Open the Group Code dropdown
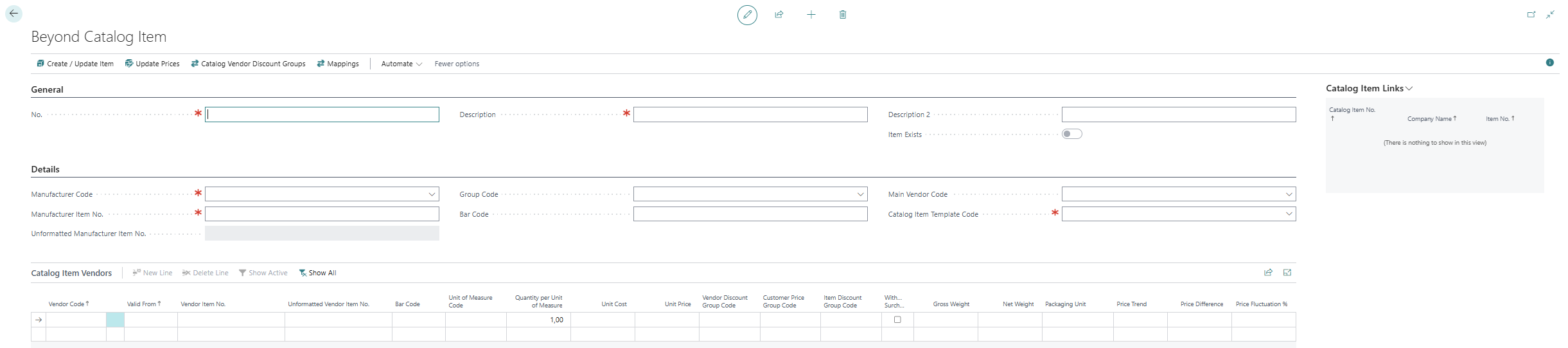This screenshot has height=348, width=1568. 860,194
